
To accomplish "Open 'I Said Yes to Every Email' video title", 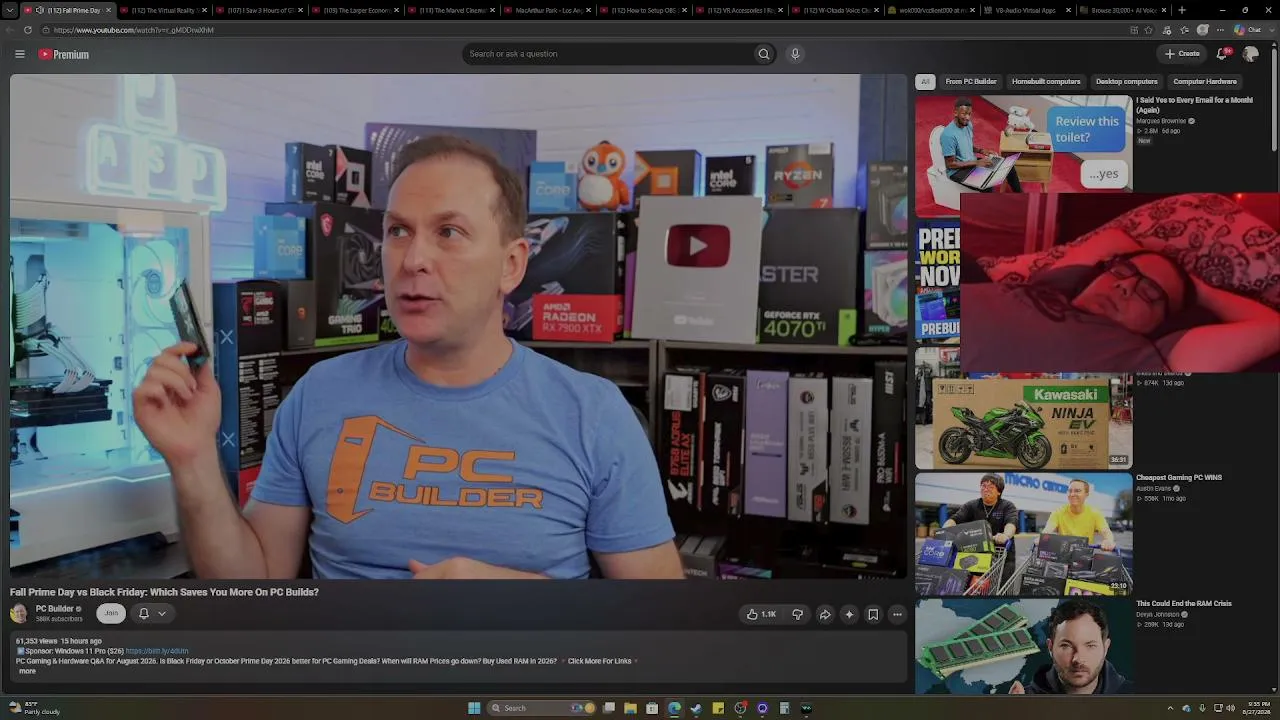I will click(x=1194, y=105).
